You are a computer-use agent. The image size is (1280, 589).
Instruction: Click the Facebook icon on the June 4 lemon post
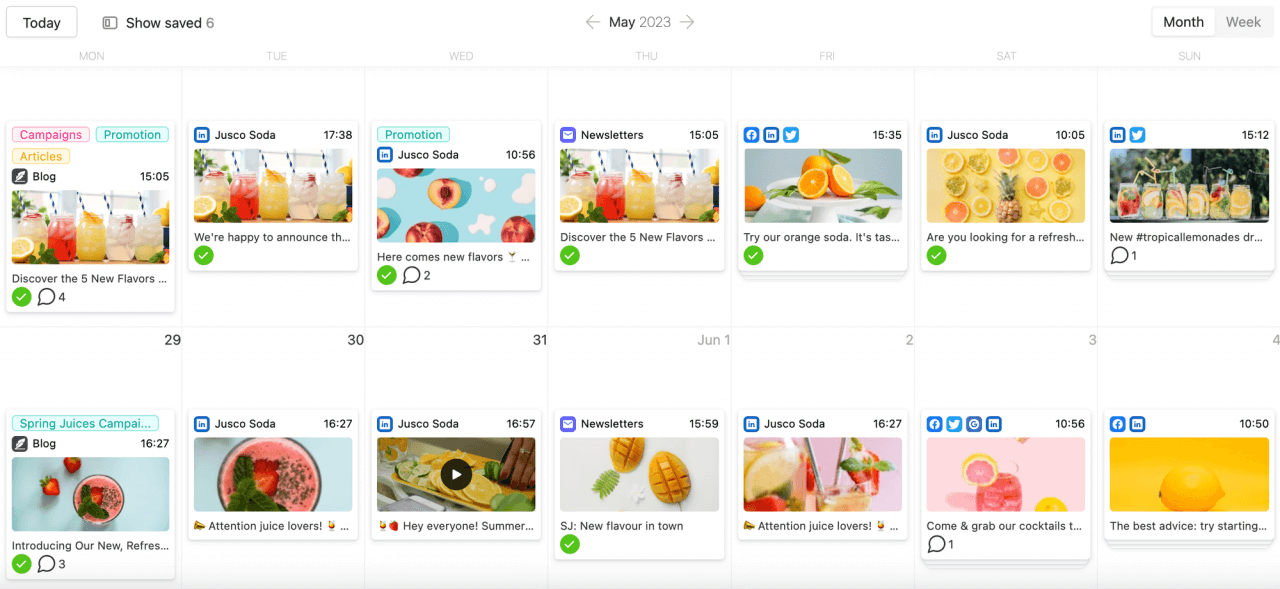tap(1117, 423)
